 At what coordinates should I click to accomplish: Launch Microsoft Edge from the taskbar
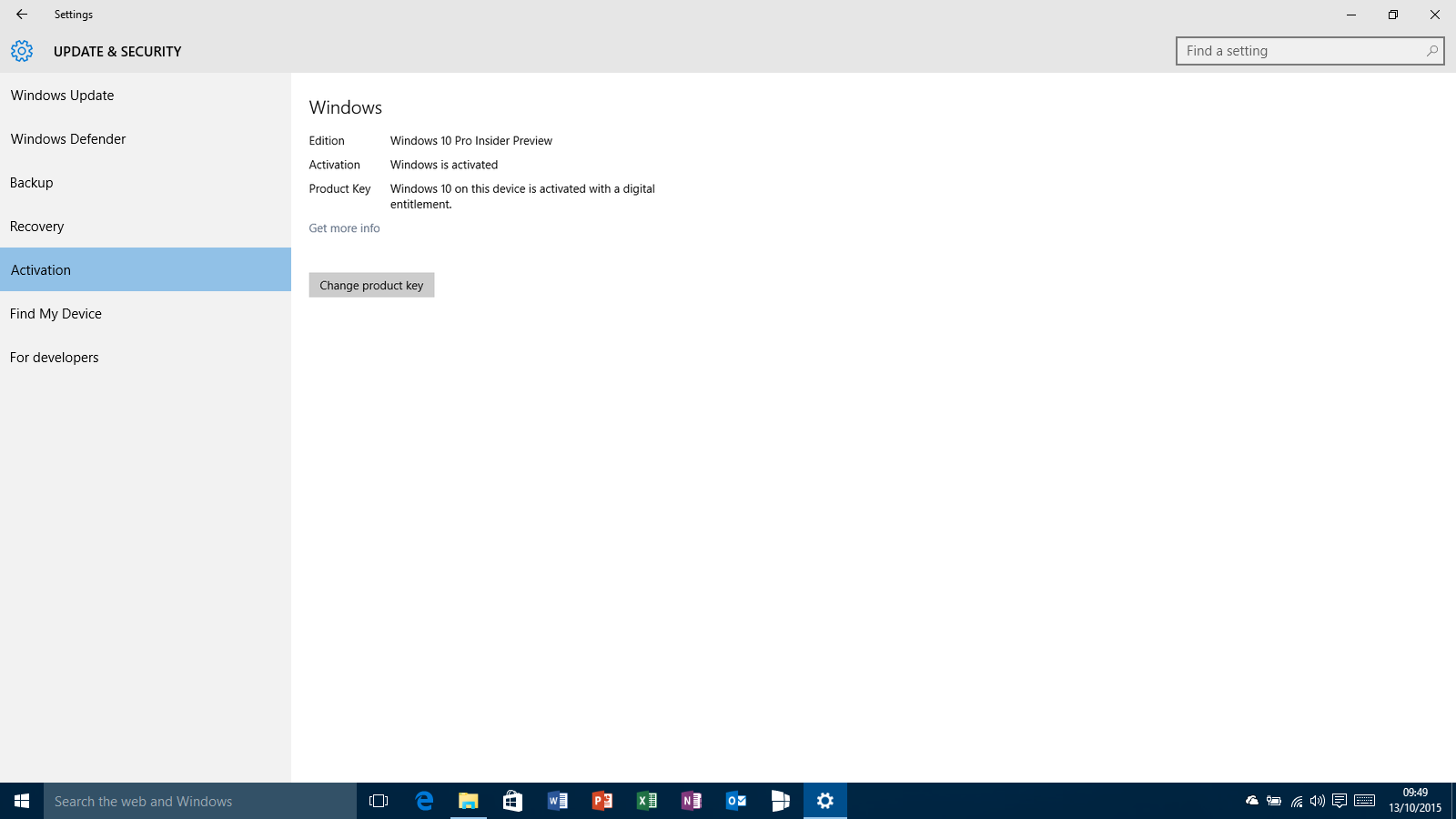click(x=424, y=801)
